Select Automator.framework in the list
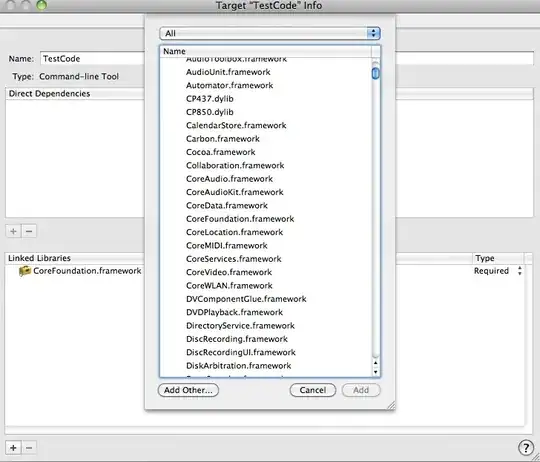Viewport: 540px width, 462px height. pyautogui.click(x=229, y=85)
